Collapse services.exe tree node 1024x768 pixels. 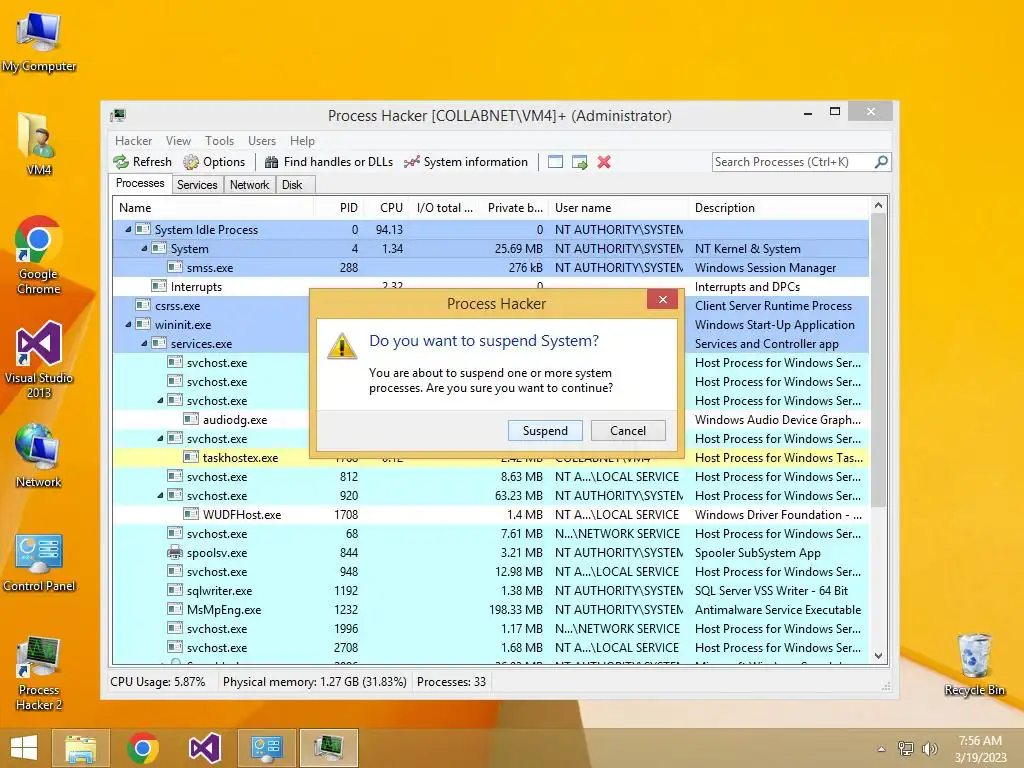[x=144, y=343]
